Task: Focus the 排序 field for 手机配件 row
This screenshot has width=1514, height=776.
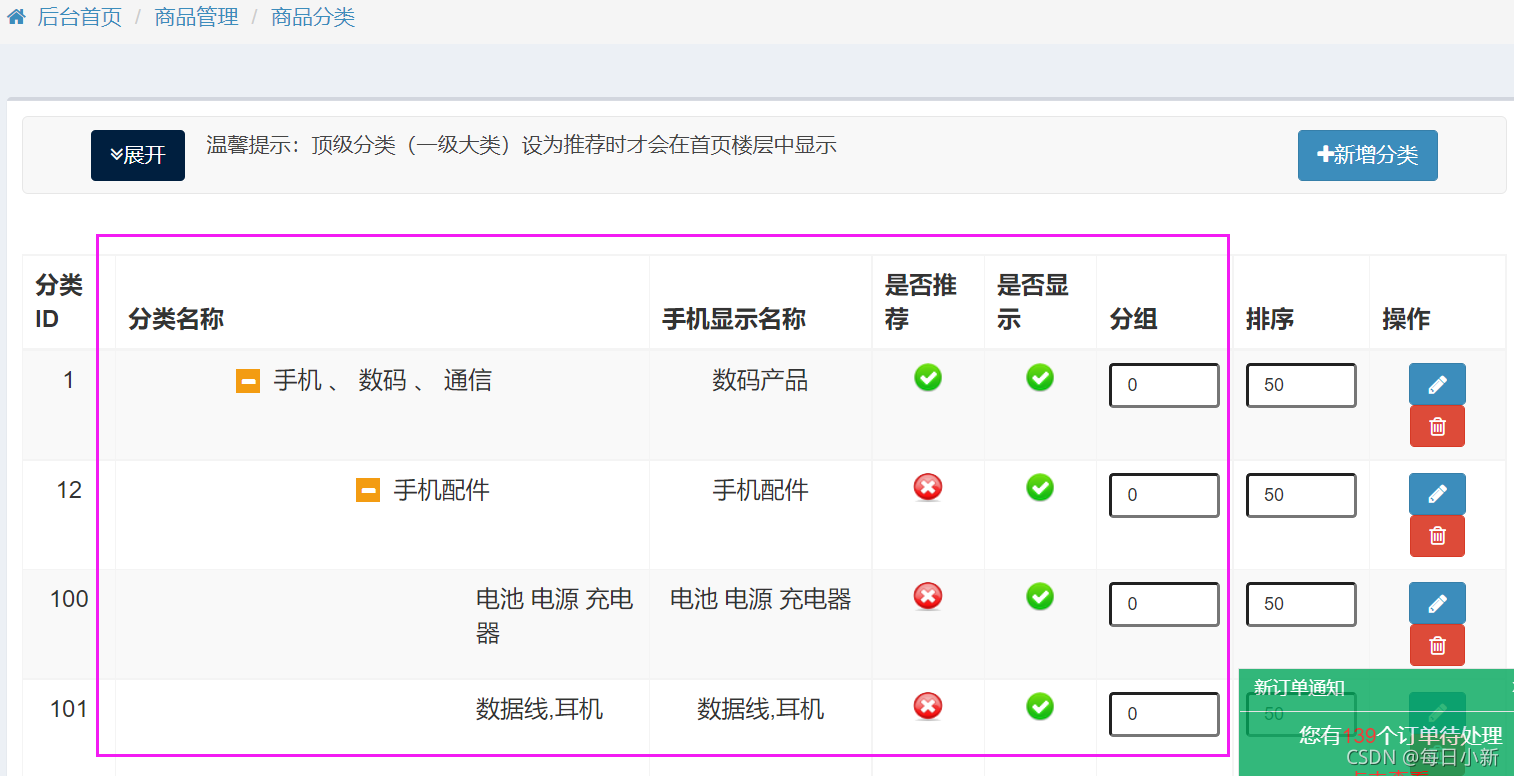Action: (1301, 495)
